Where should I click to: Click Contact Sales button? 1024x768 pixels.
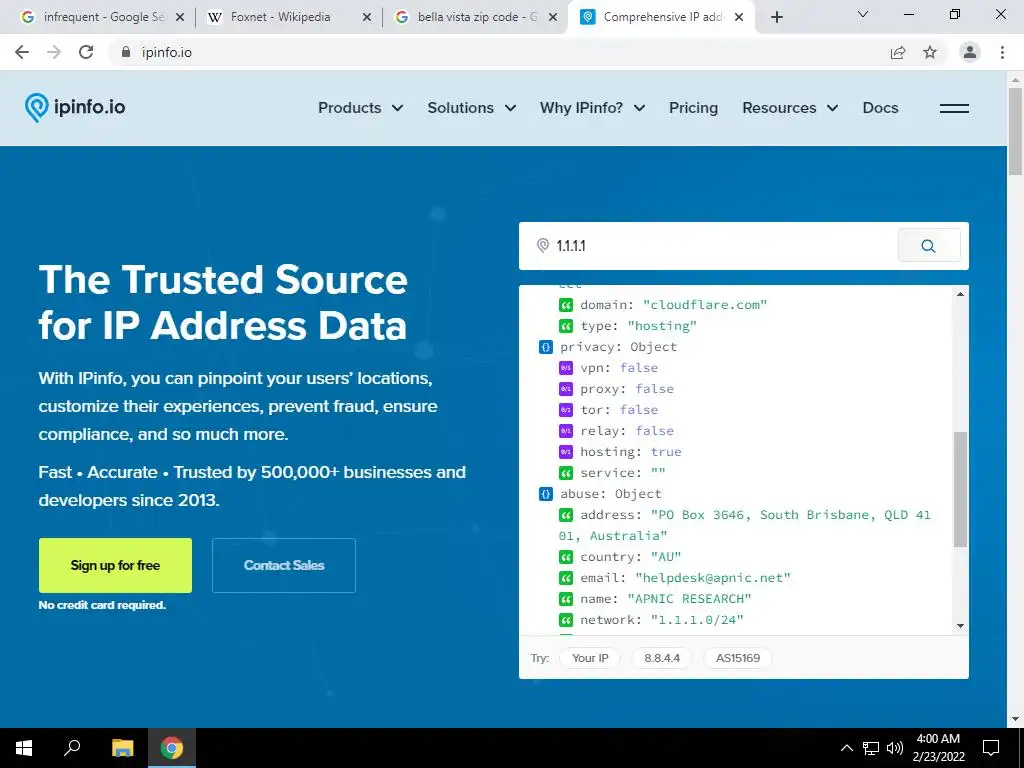[x=283, y=566]
